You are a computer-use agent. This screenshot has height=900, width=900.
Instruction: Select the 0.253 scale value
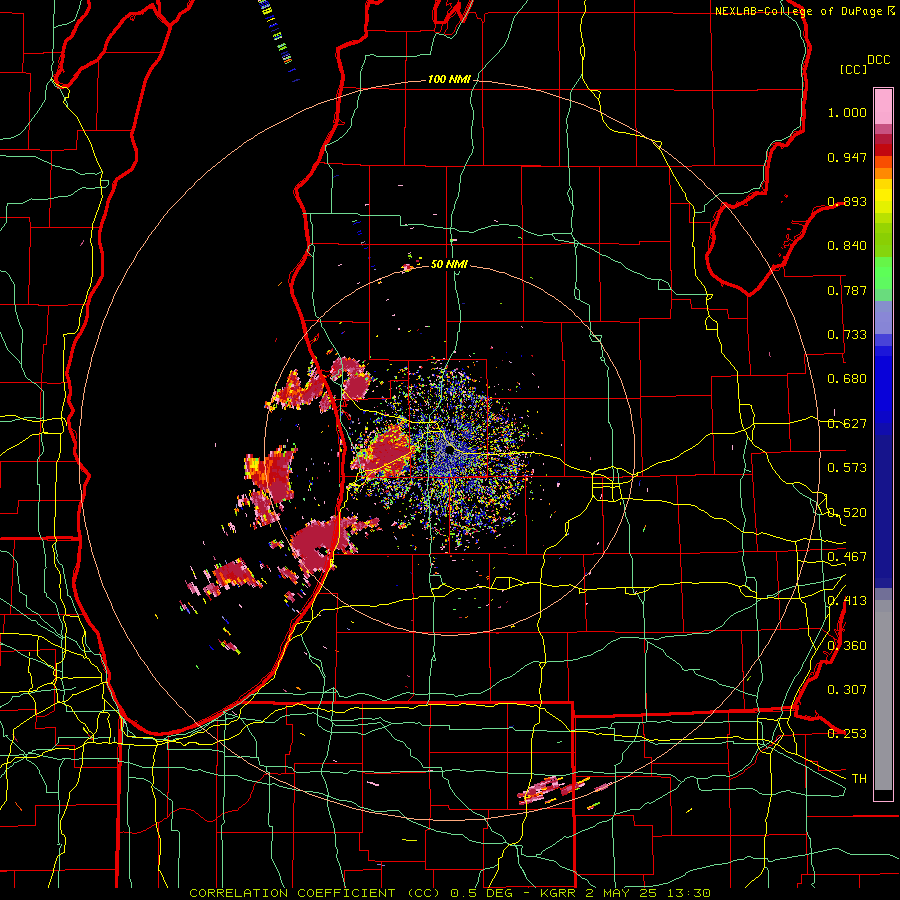[847, 734]
